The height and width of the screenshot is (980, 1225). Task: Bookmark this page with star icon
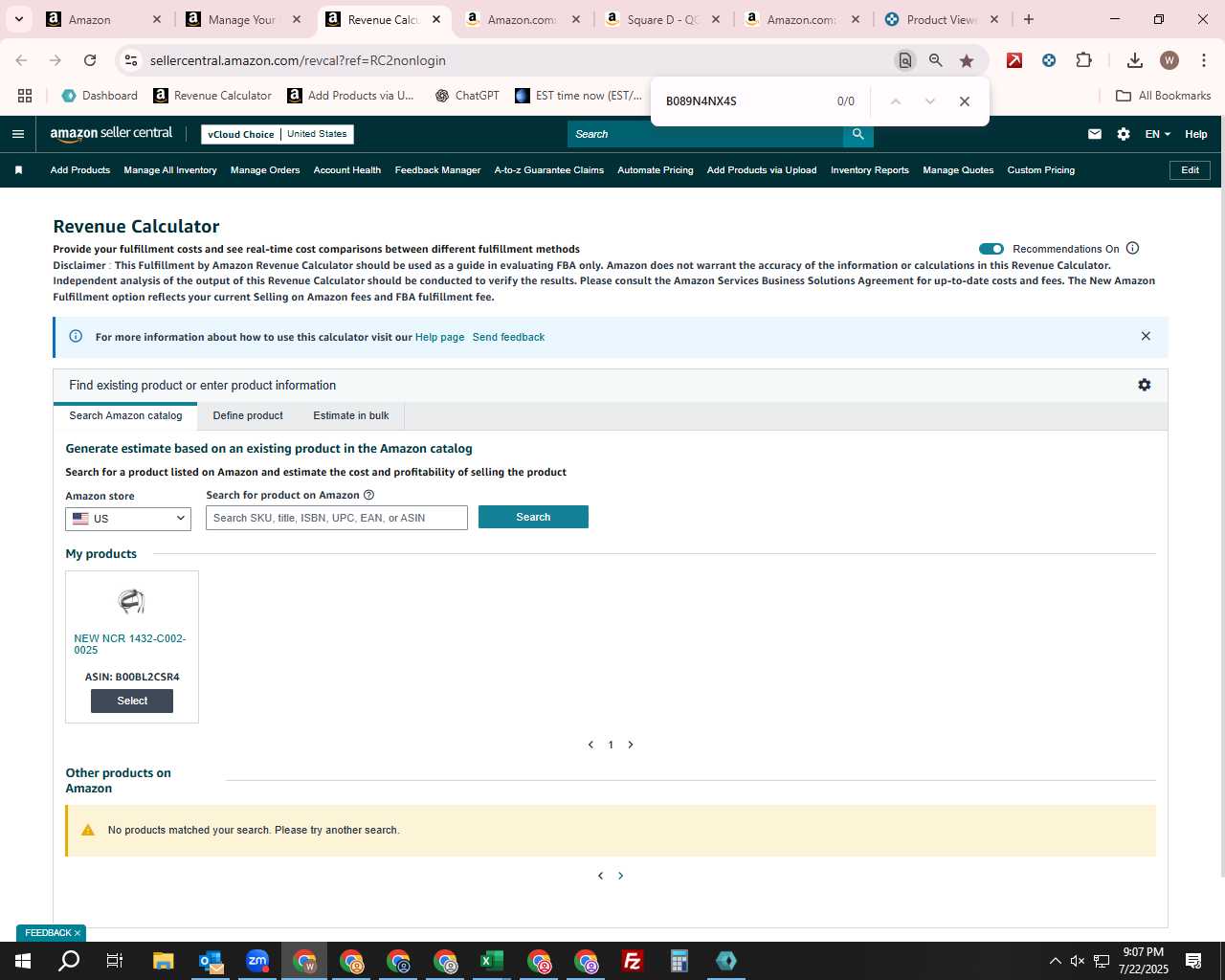[967, 60]
